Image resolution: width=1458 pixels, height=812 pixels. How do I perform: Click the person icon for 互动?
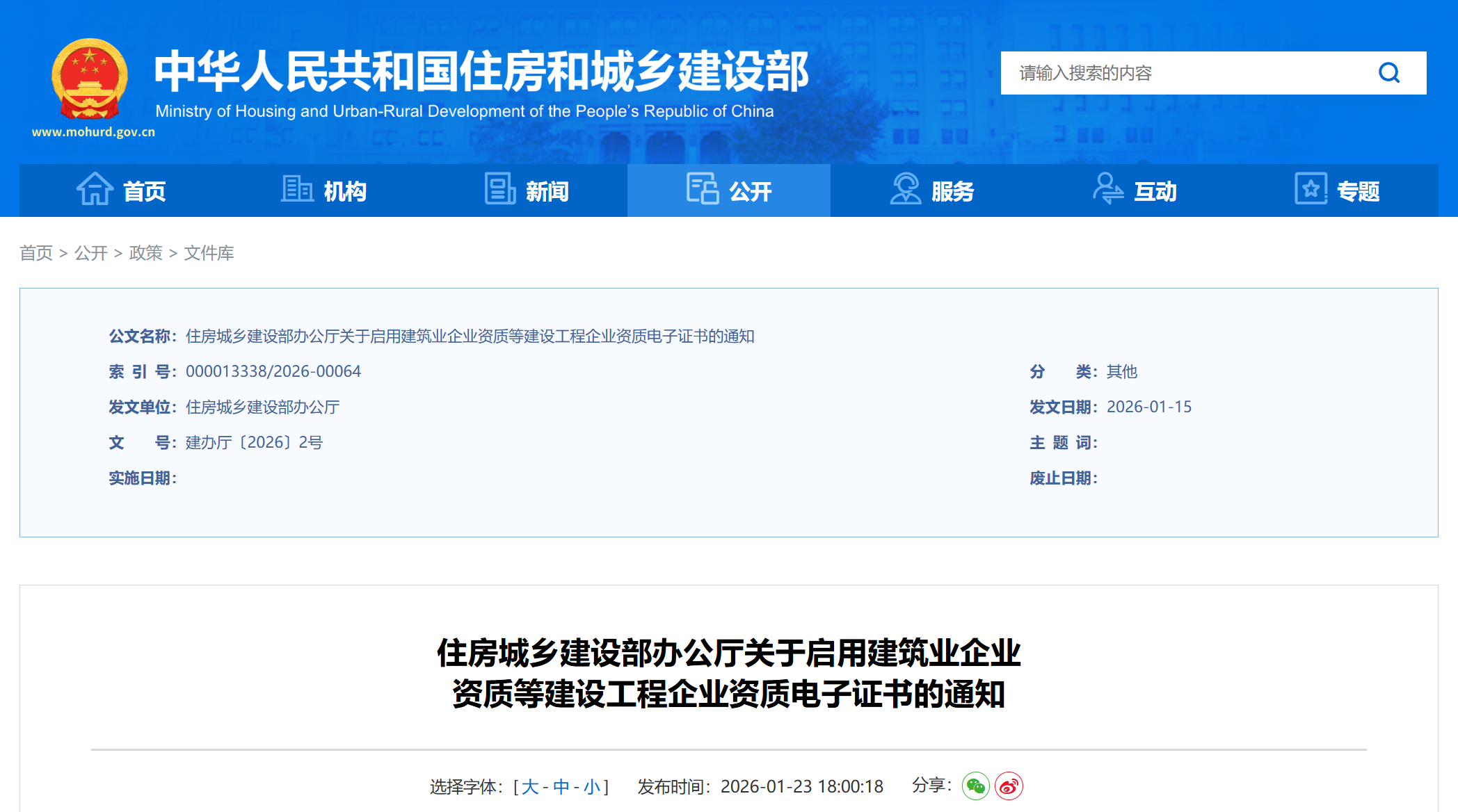1107,189
